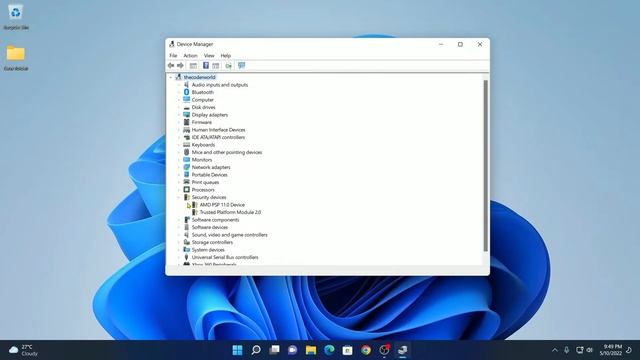
Task: Click the green-arrow toolbar icon
Action: [x=229, y=65]
